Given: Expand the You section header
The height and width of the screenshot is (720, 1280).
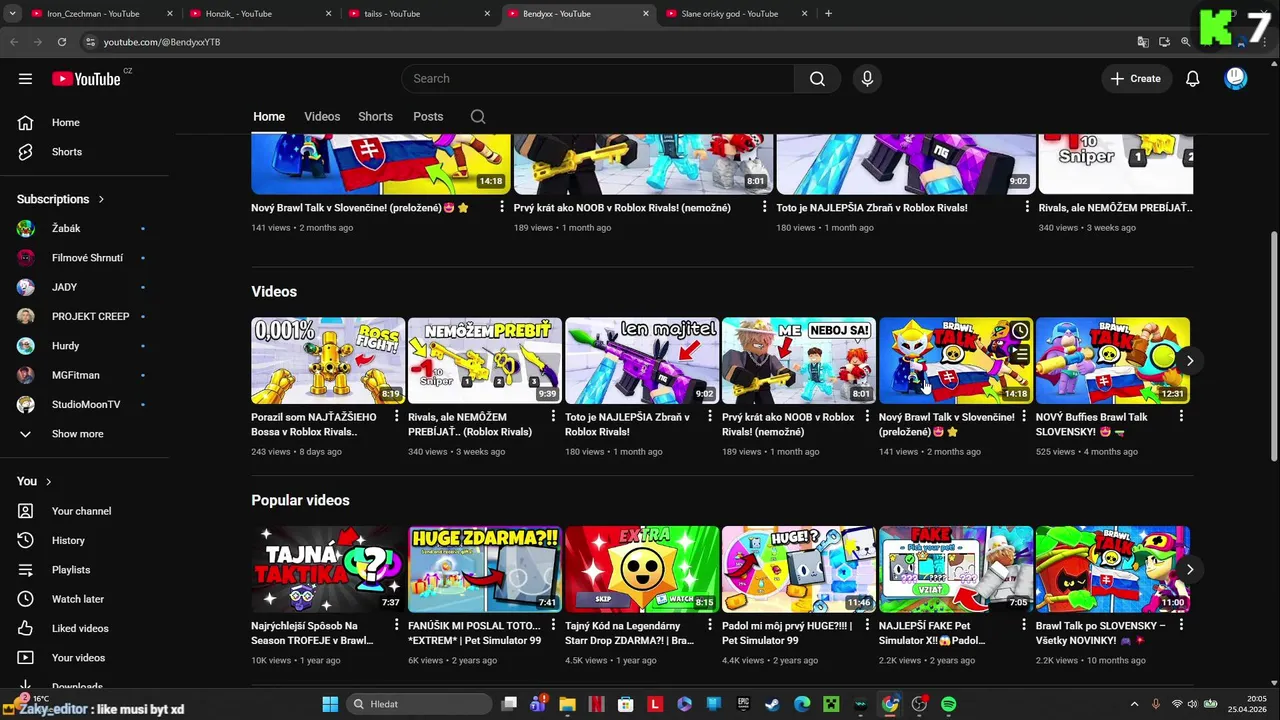Looking at the screenshot, I should coord(34,482).
